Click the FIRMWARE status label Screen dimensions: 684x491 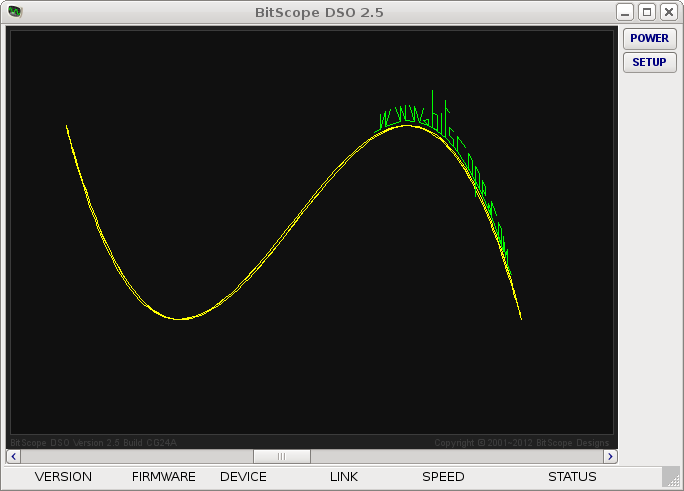pyautogui.click(x=164, y=477)
